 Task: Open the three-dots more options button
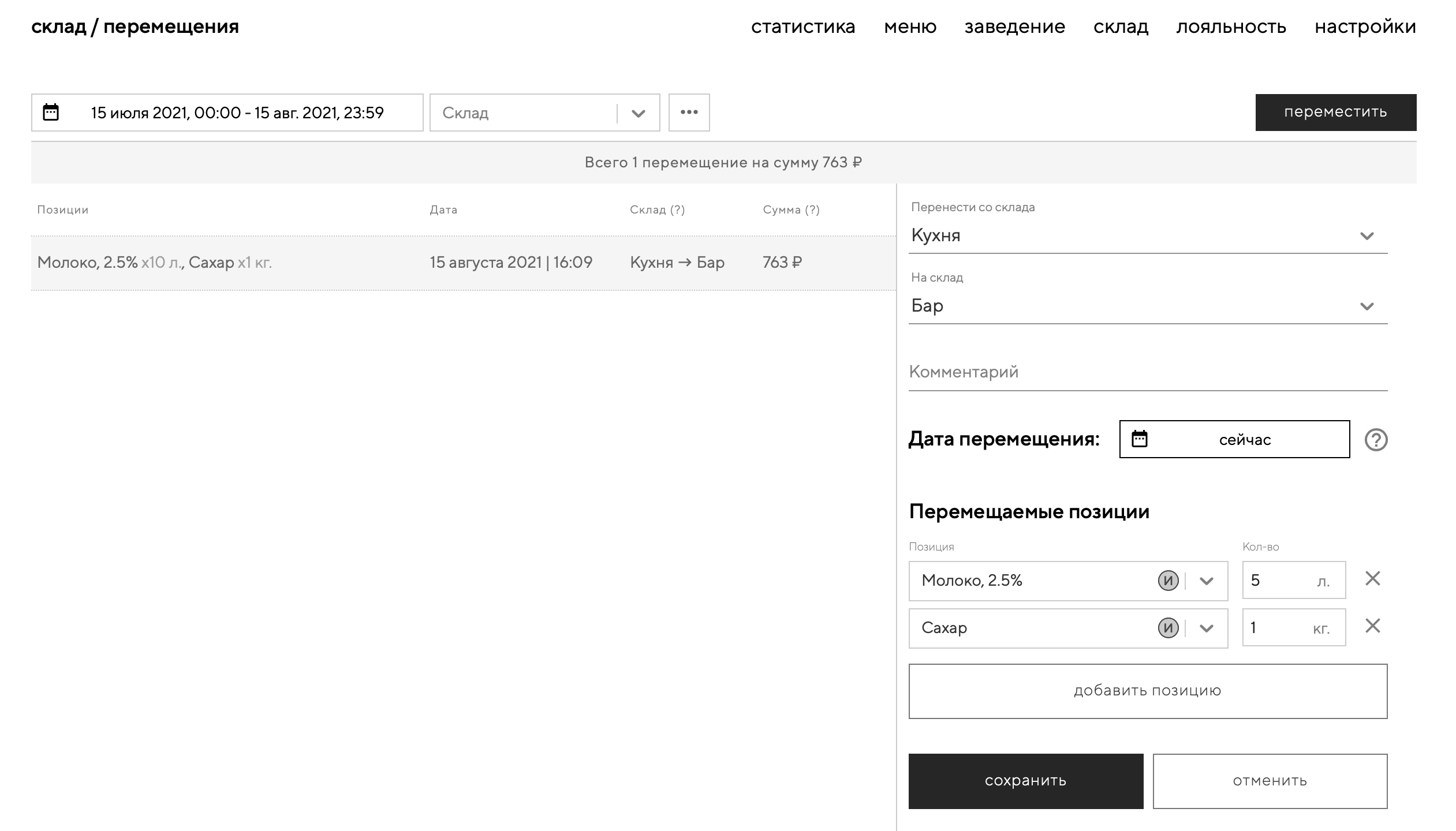tap(689, 112)
